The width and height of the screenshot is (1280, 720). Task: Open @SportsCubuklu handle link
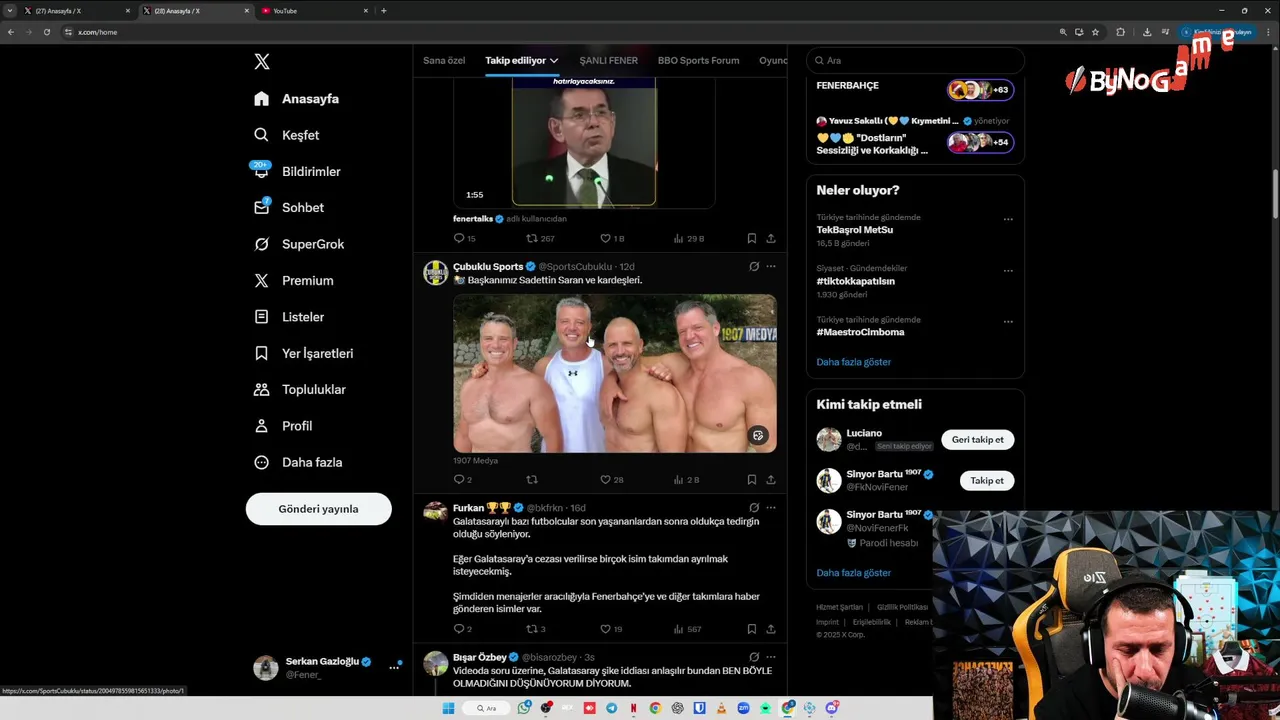[575, 267]
